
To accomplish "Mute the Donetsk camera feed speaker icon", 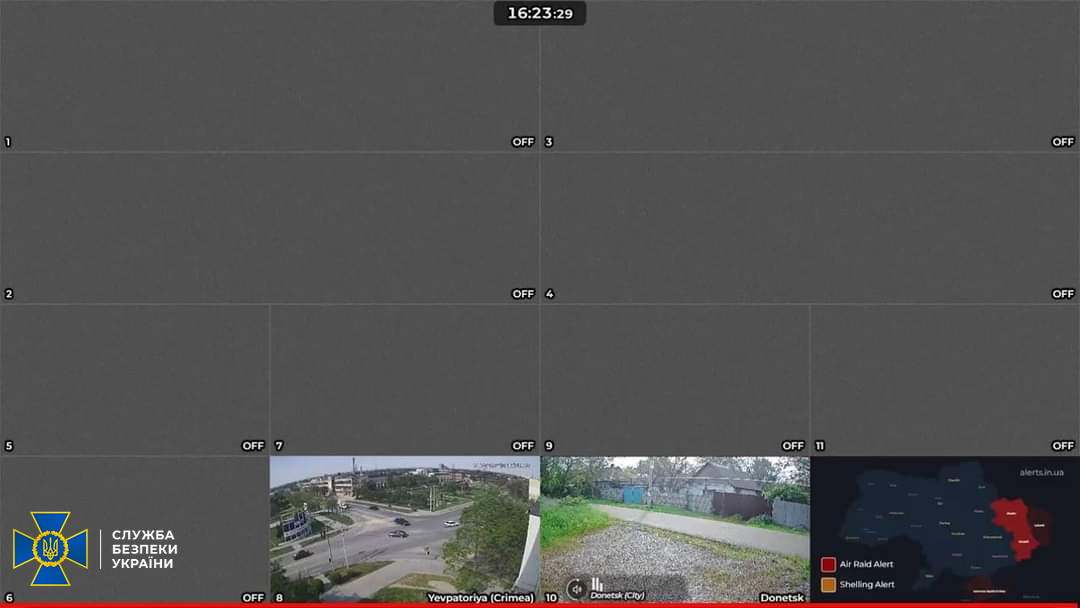I will (575, 589).
